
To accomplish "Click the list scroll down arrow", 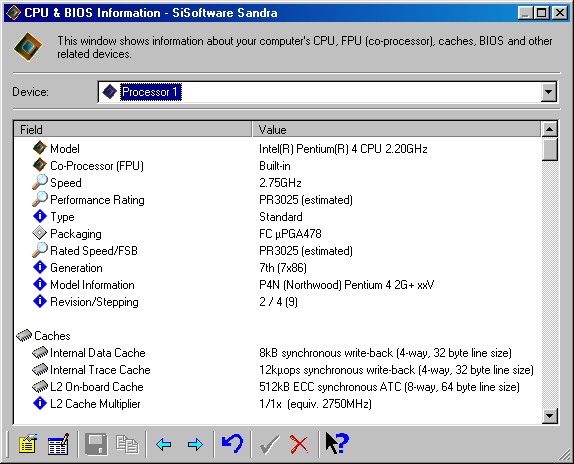I will coord(549,416).
